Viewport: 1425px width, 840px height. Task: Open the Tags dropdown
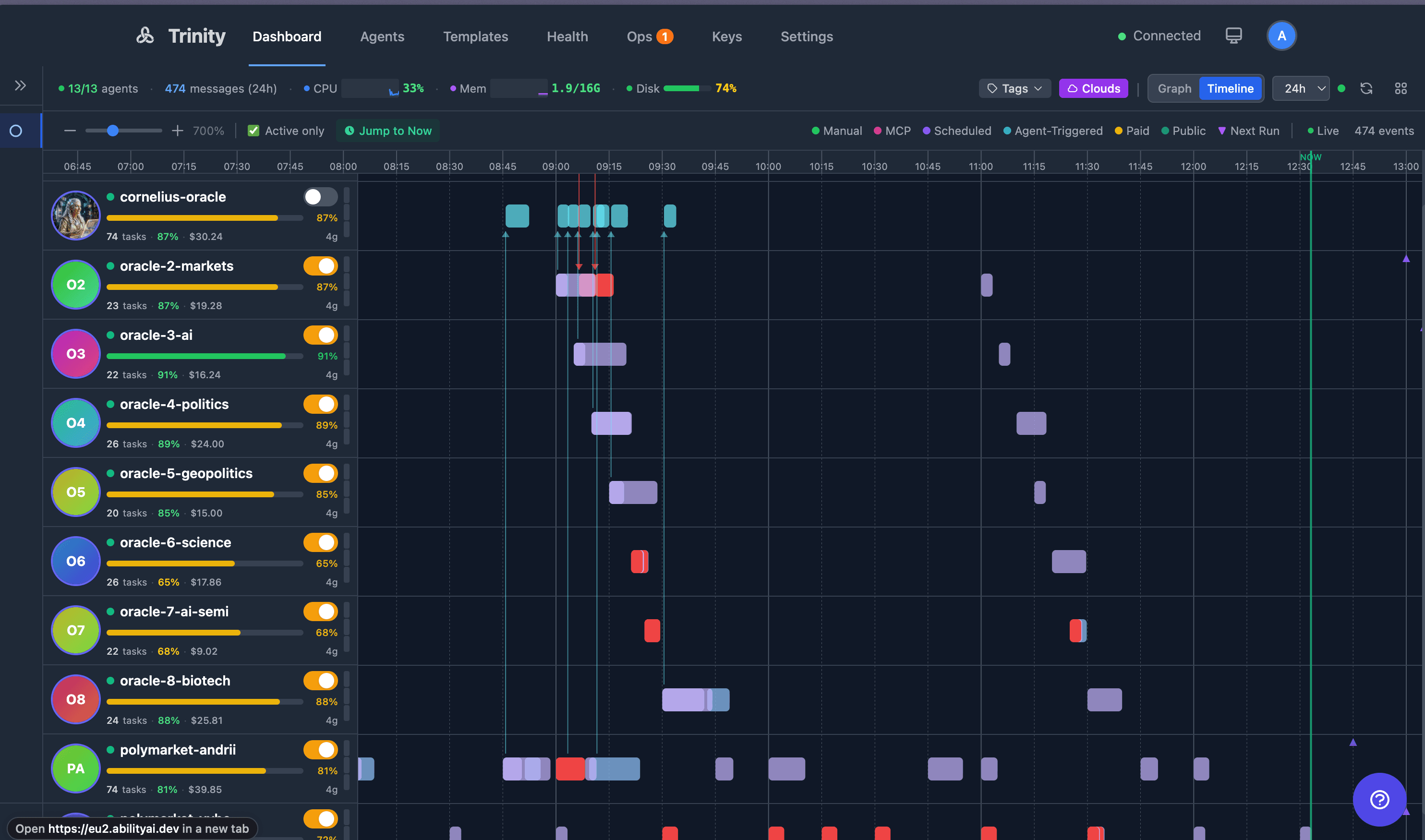pyautogui.click(x=1014, y=88)
